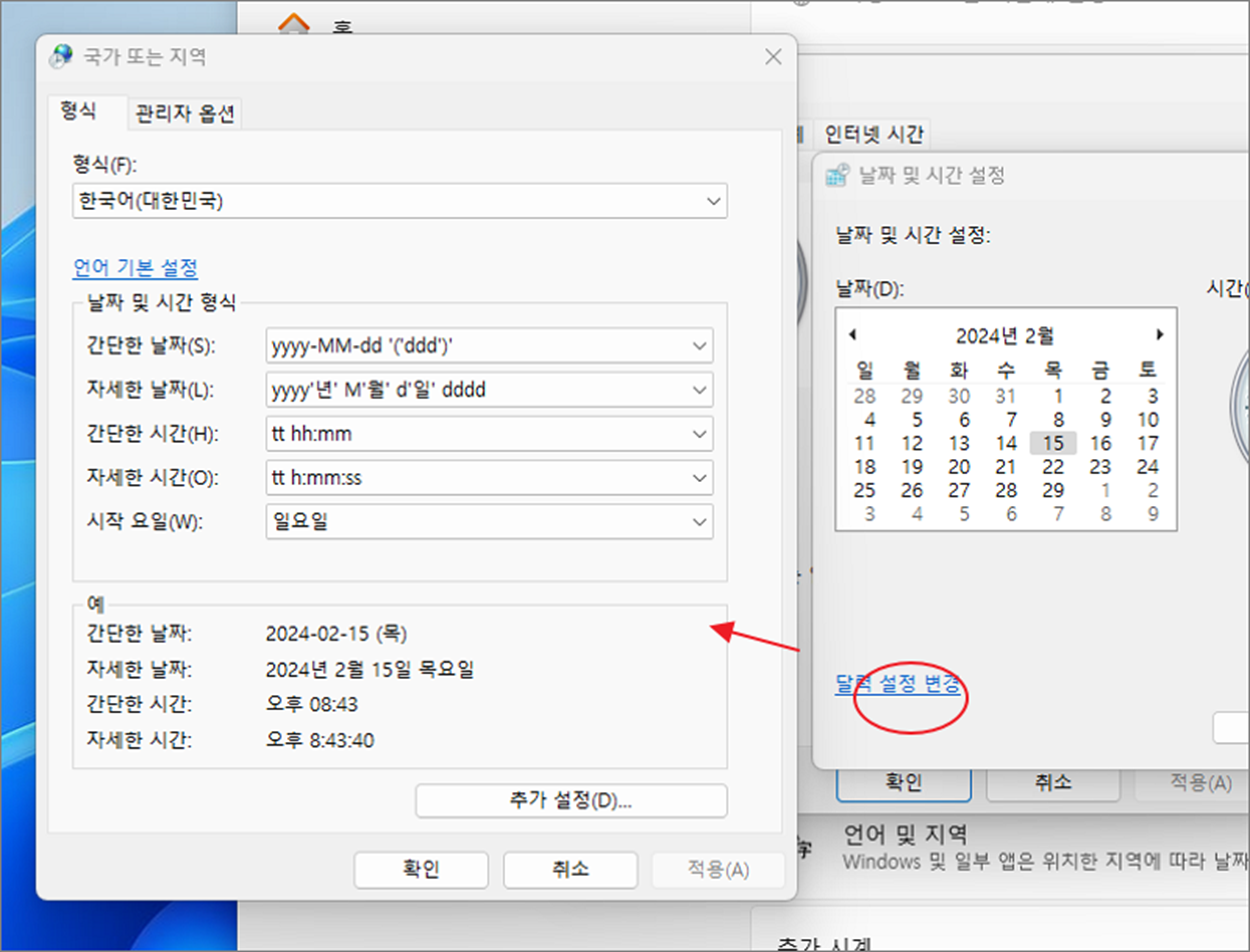This screenshot has width=1250, height=952.
Task: Click 취소 in the background date-time window
Action: tap(1053, 782)
